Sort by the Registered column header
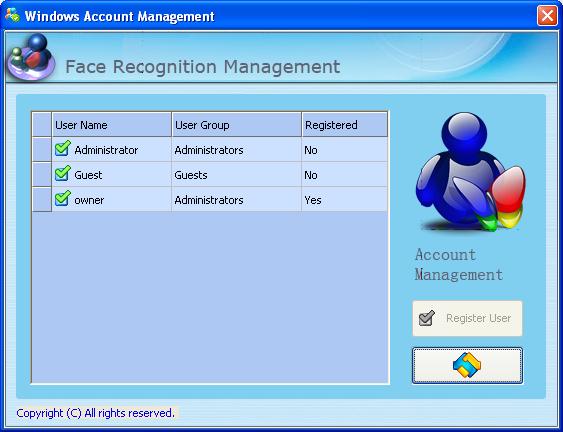The width and height of the screenshot is (563, 432). [345, 125]
